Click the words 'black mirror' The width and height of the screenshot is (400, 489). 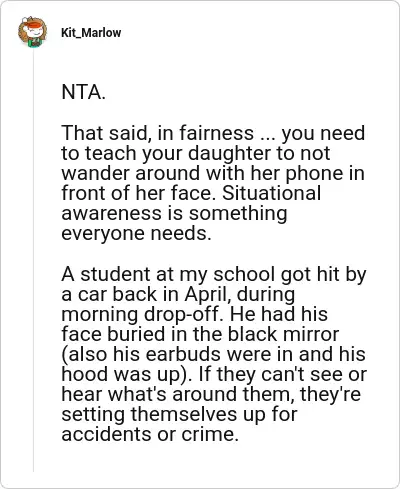283,334
